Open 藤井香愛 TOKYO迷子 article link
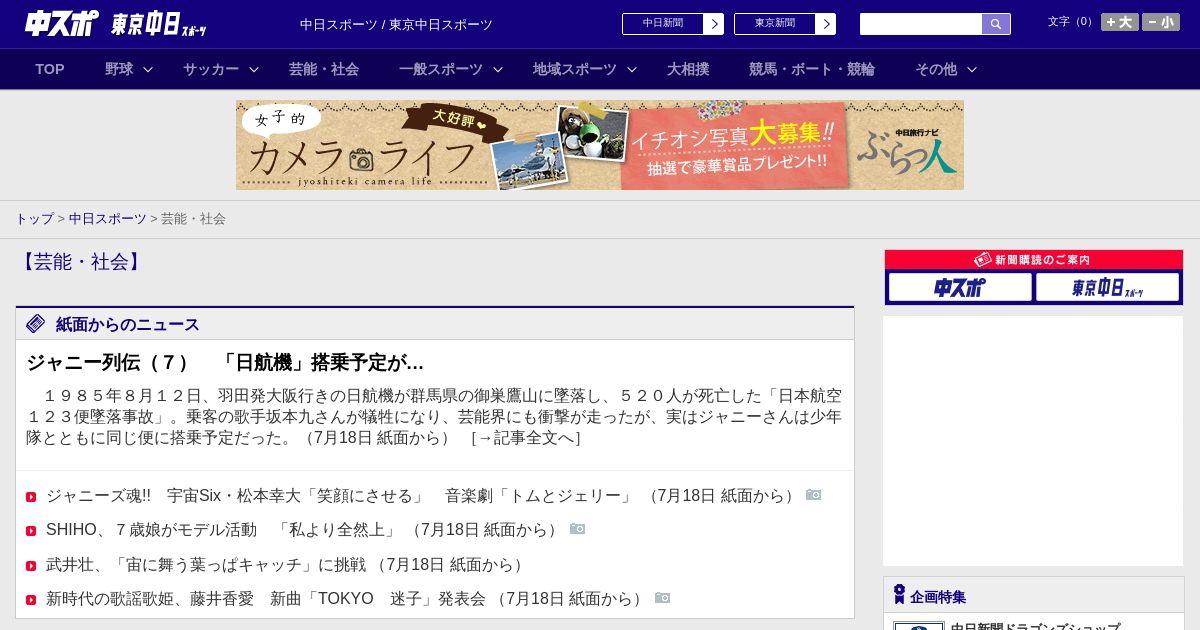The image size is (1200, 630). [x=347, y=599]
